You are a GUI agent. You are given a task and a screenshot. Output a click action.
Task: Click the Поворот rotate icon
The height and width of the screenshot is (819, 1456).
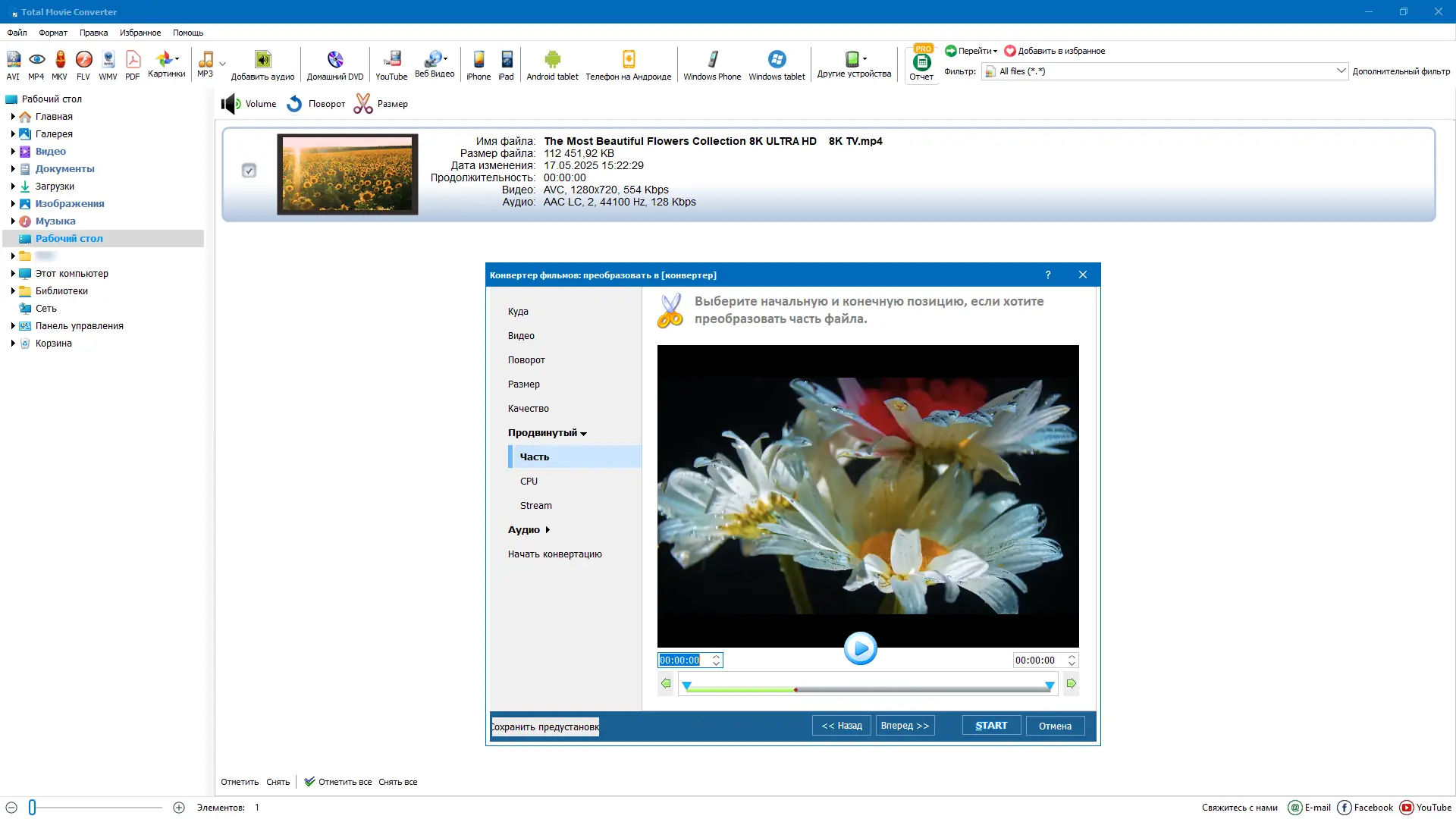coord(295,104)
